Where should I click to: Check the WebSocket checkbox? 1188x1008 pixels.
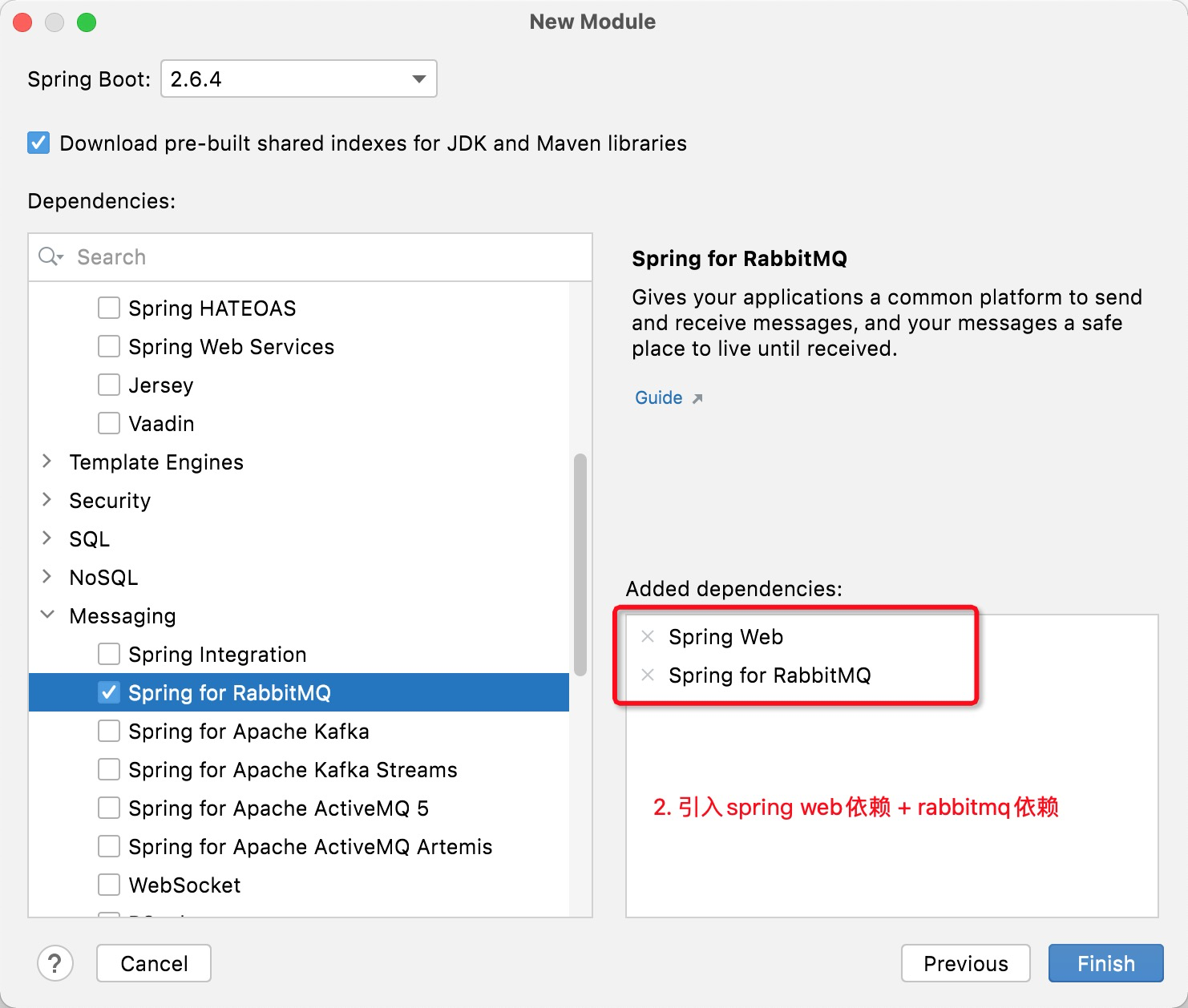pyautogui.click(x=109, y=885)
